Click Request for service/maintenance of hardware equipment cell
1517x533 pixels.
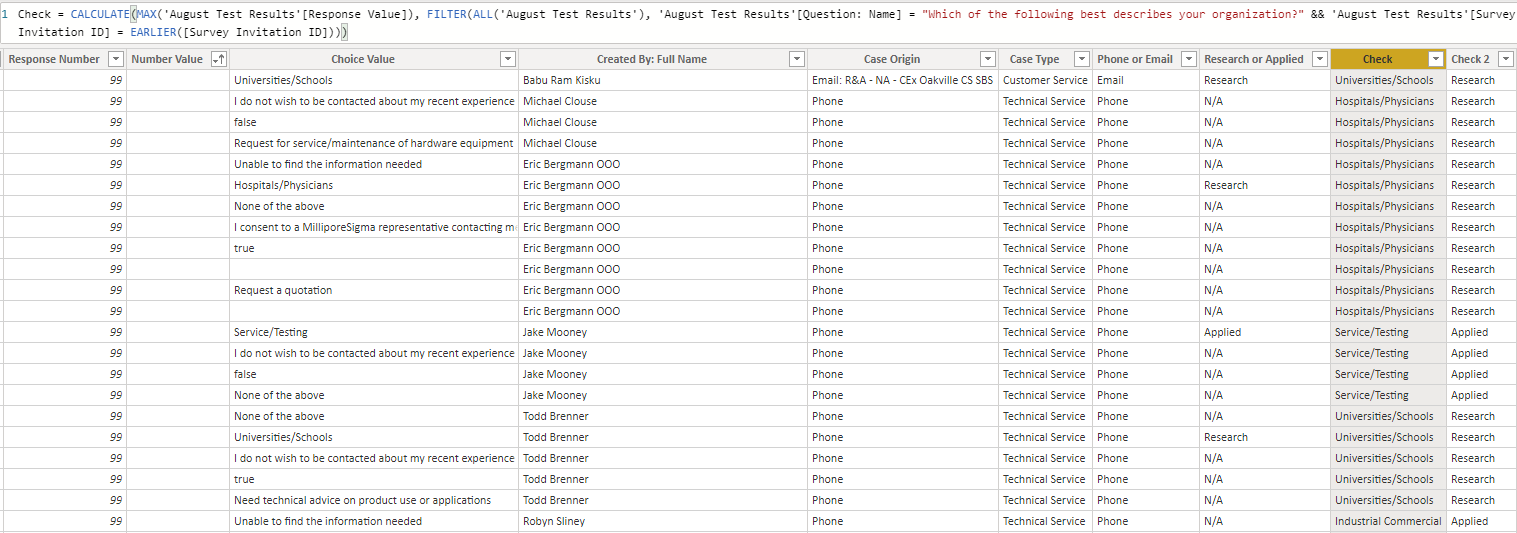coord(373,143)
